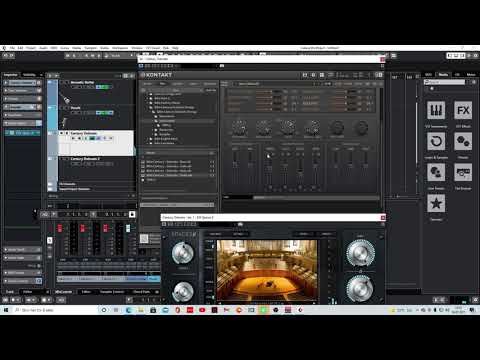
Task: Click the last Kontakt instrument knob
Action: pyautogui.click(x=361, y=128)
